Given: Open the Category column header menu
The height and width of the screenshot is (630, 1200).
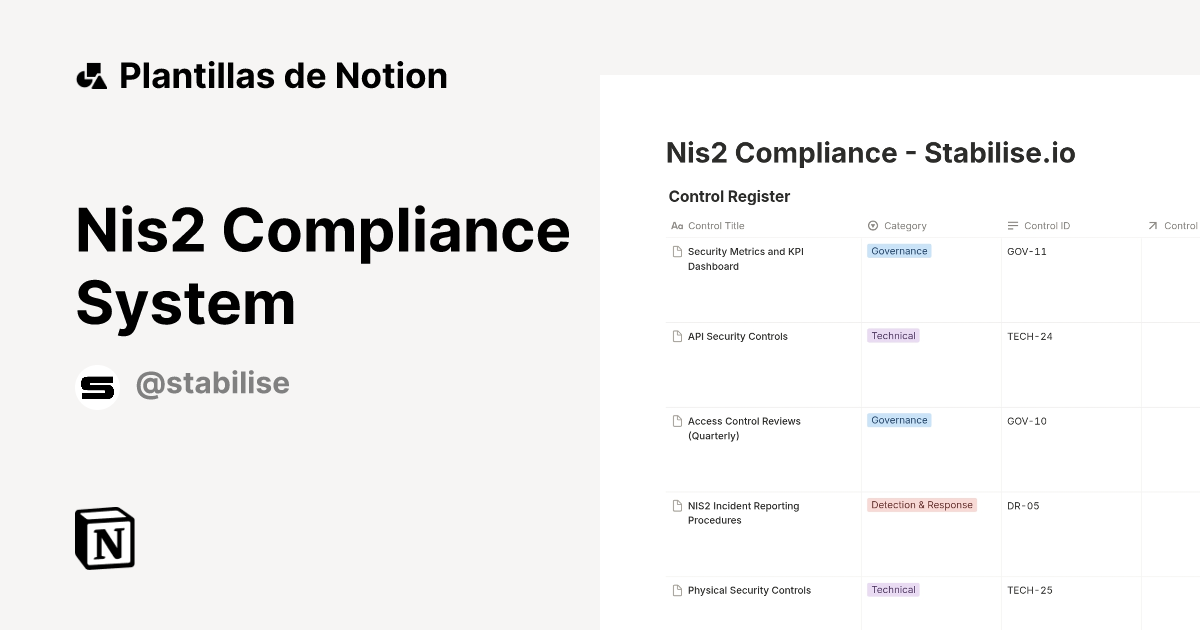Looking at the screenshot, I should [904, 226].
